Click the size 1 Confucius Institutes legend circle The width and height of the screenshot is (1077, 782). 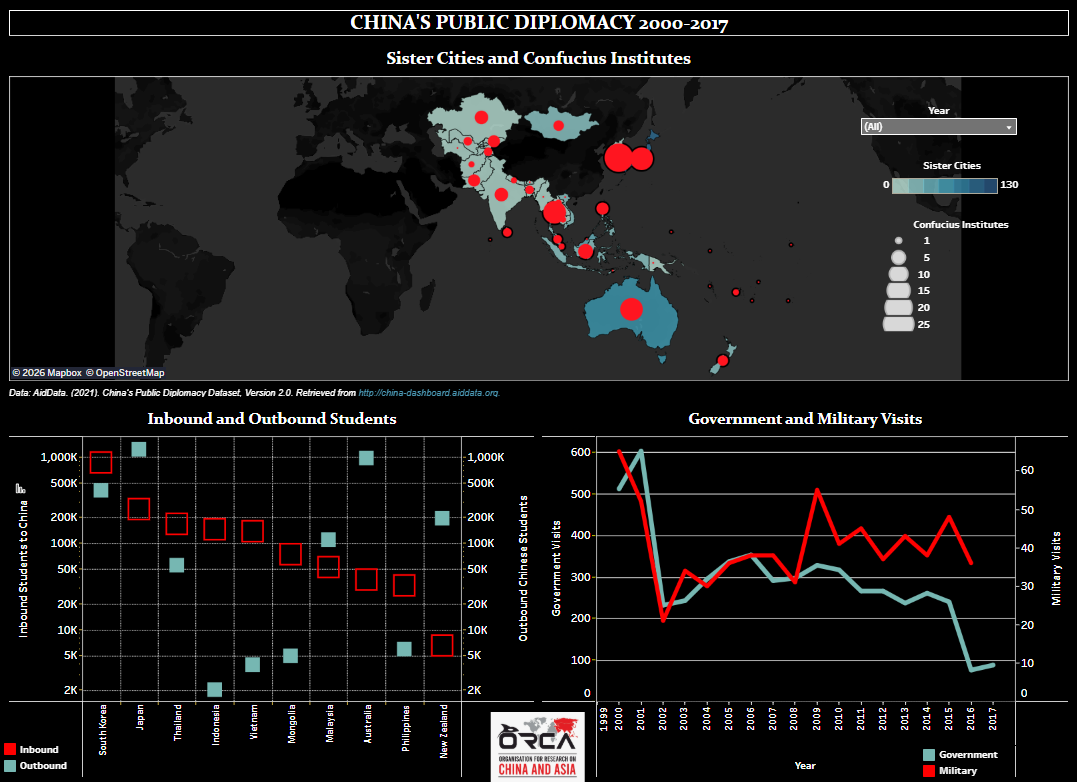click(898, 241)
